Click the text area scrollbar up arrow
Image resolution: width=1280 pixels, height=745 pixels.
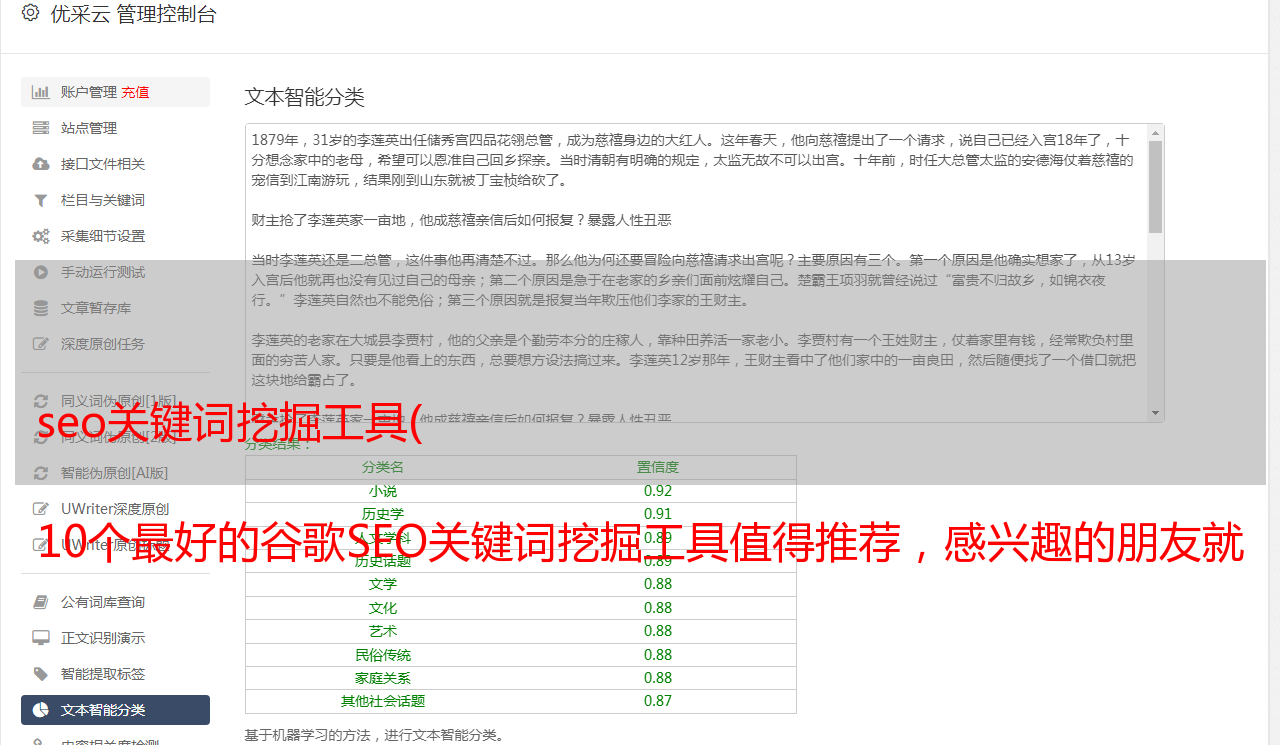[1156, 132]
